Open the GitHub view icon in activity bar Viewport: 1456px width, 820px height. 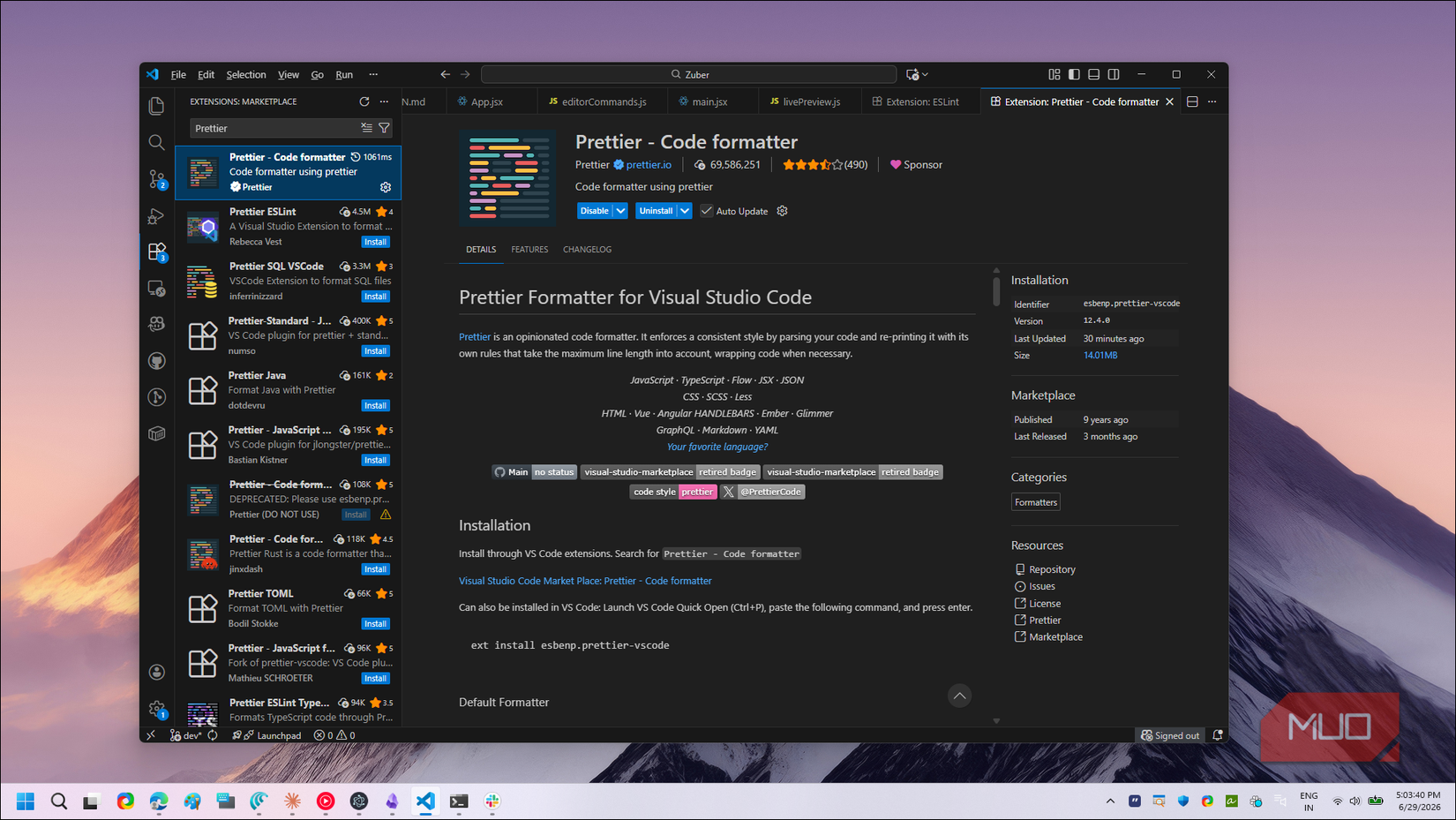pos(157,360)
